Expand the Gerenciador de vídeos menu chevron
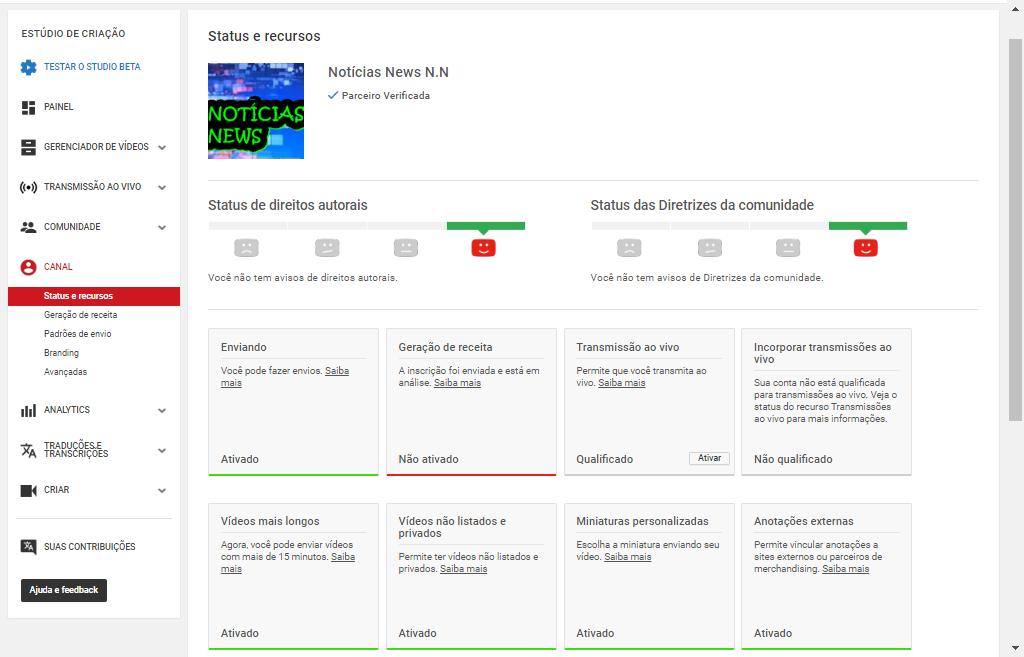 pos(162,148)
